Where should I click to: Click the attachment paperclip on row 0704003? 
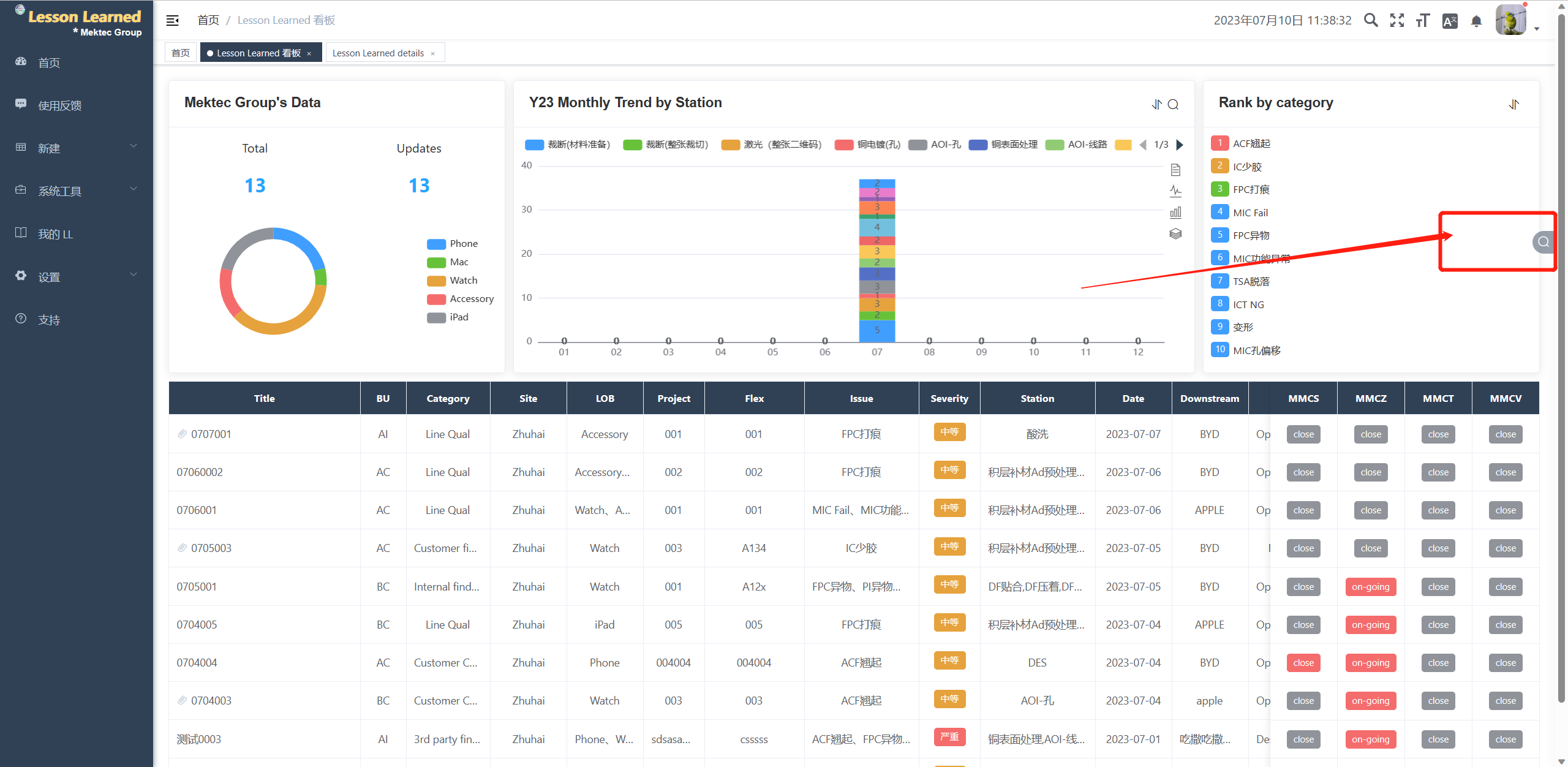tap(182, 700)
